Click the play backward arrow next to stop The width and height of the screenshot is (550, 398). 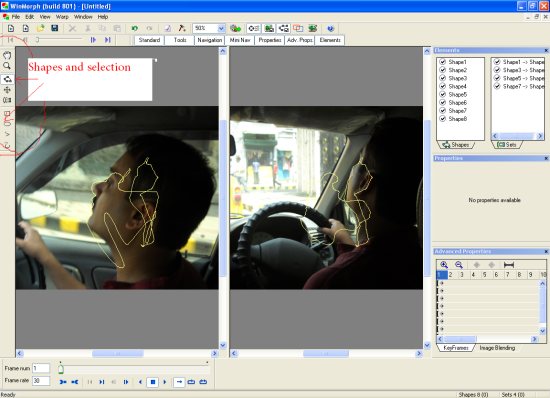pyautogui.click(x=141, y=382)
